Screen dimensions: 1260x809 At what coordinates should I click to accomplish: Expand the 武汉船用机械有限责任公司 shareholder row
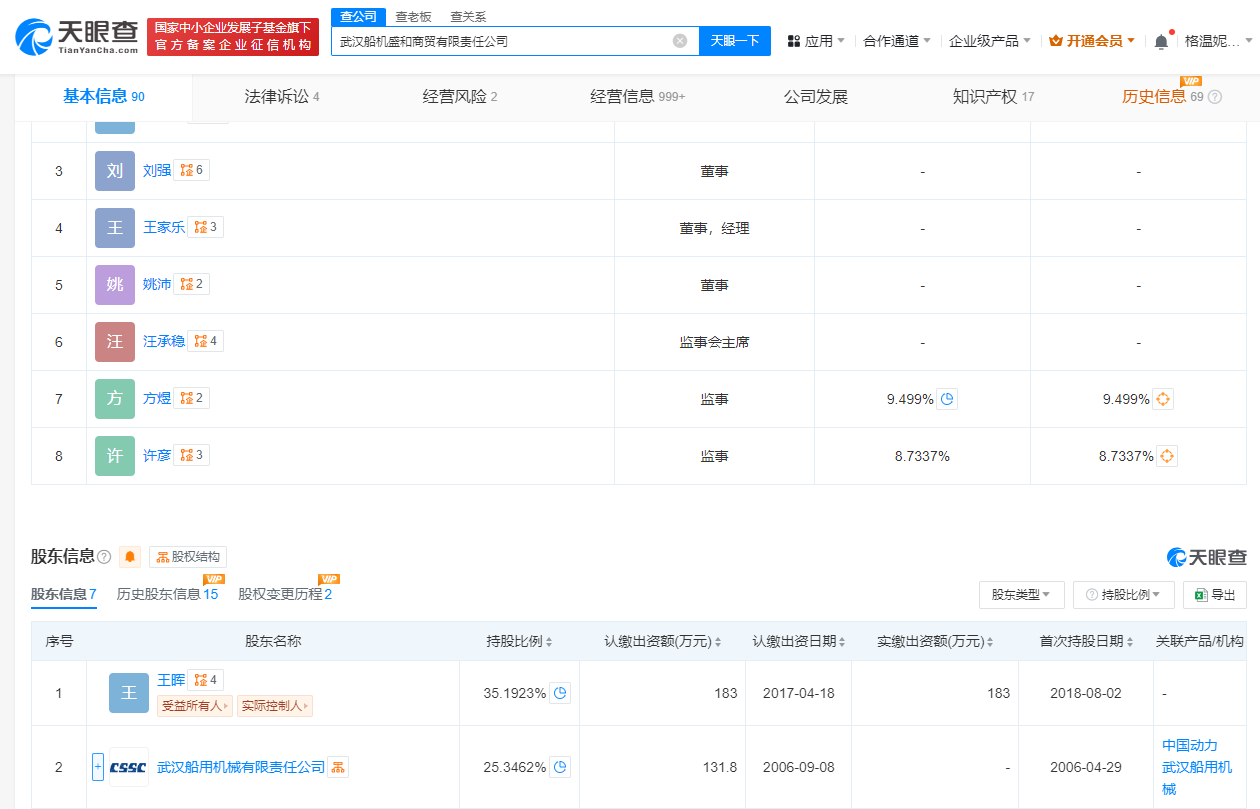click(98, 767)
